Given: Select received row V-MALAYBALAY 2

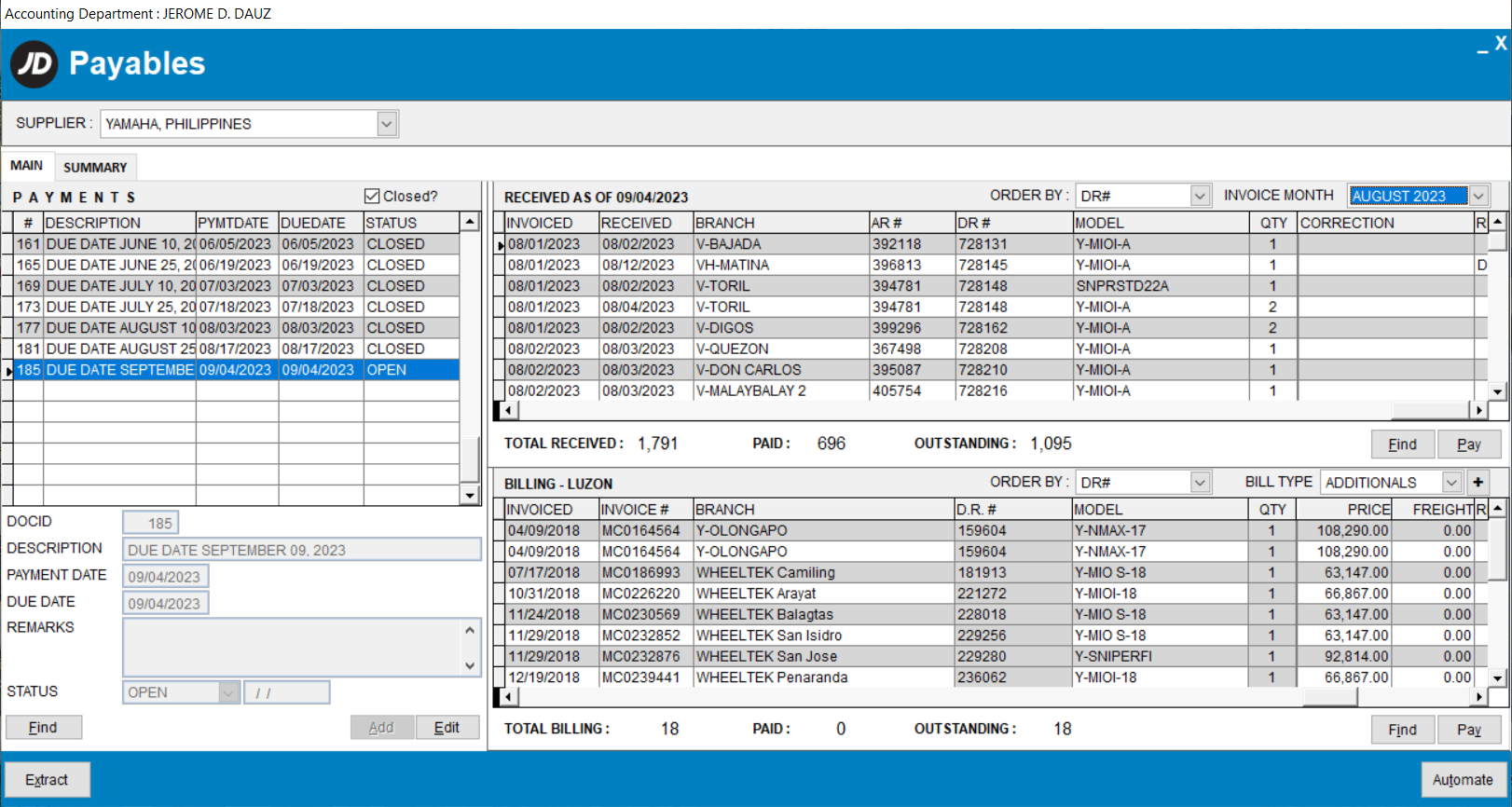Looking at the screenshot, I should click(997, 390).
